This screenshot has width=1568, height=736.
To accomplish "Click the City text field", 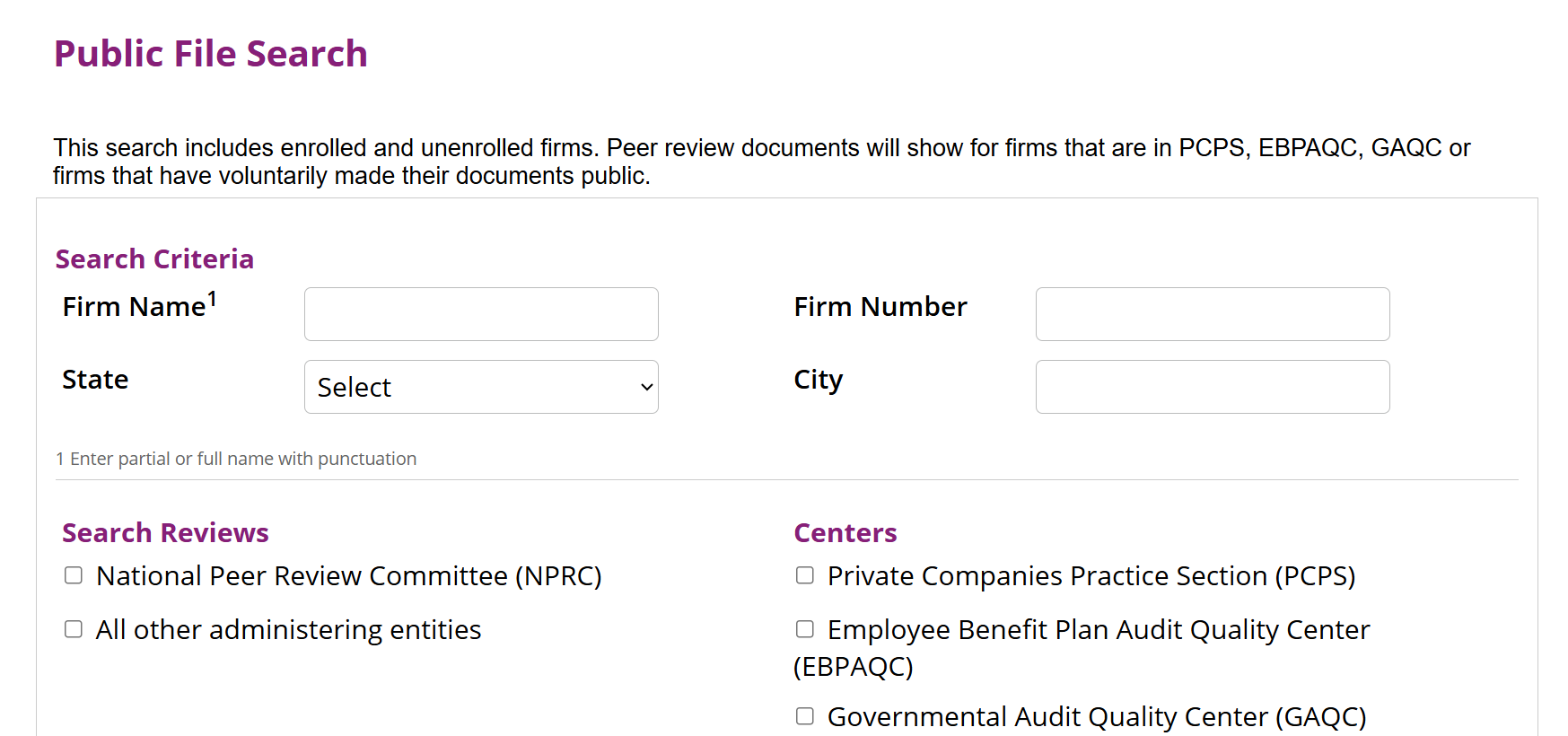I will pos(1213,387).
